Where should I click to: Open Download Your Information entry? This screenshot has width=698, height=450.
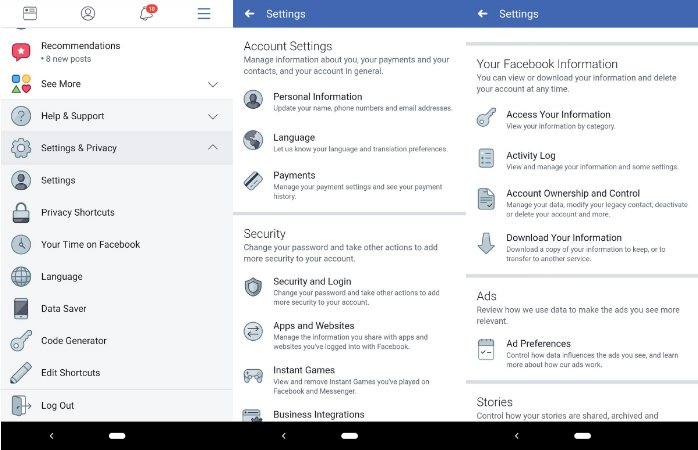(x=582, y=247)
